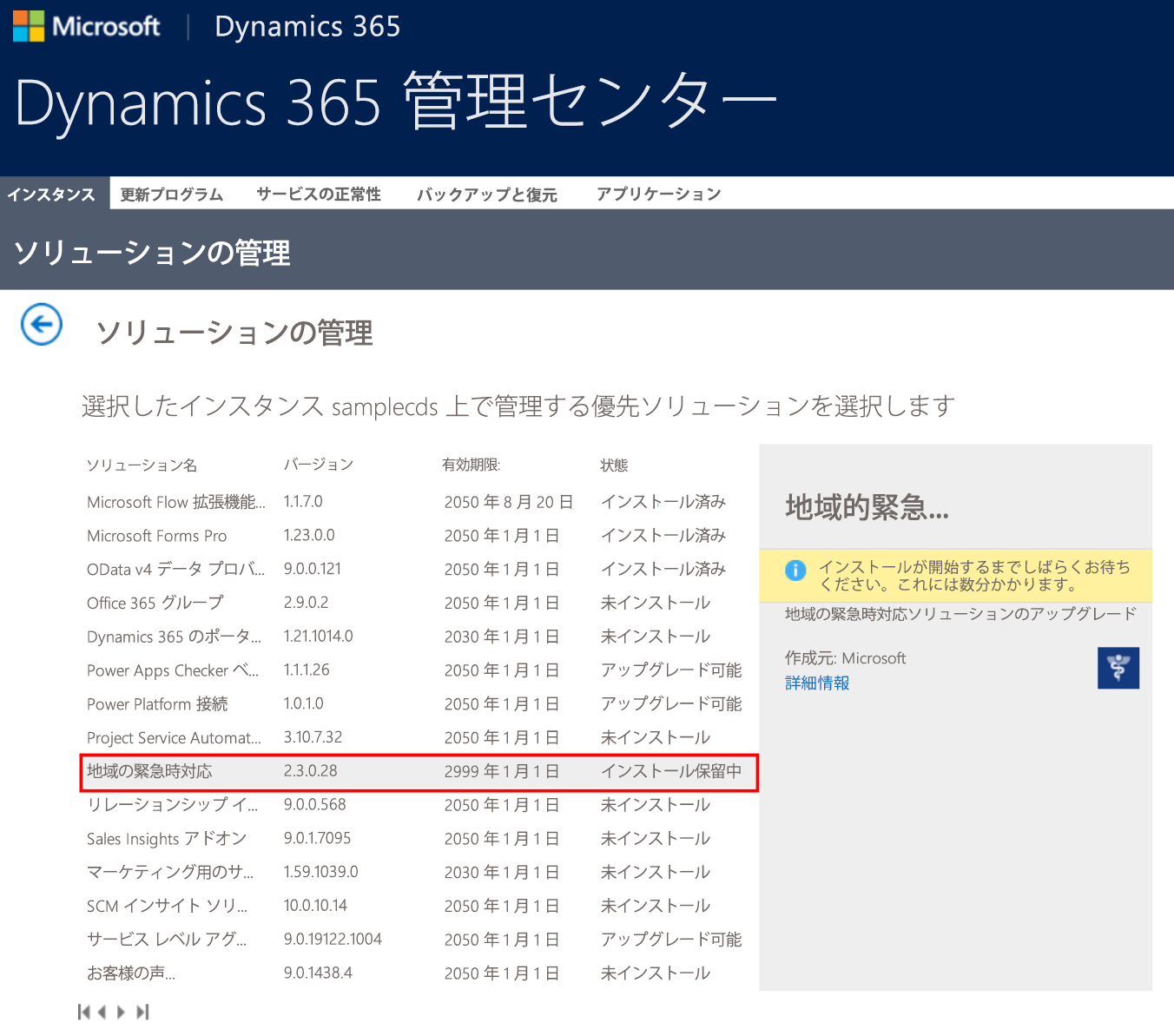Image resolution: width=1174 pixels, height=1036 pixels.
Task: Click the solution medical emblem icon
Action: click(x=1118, y=668)
